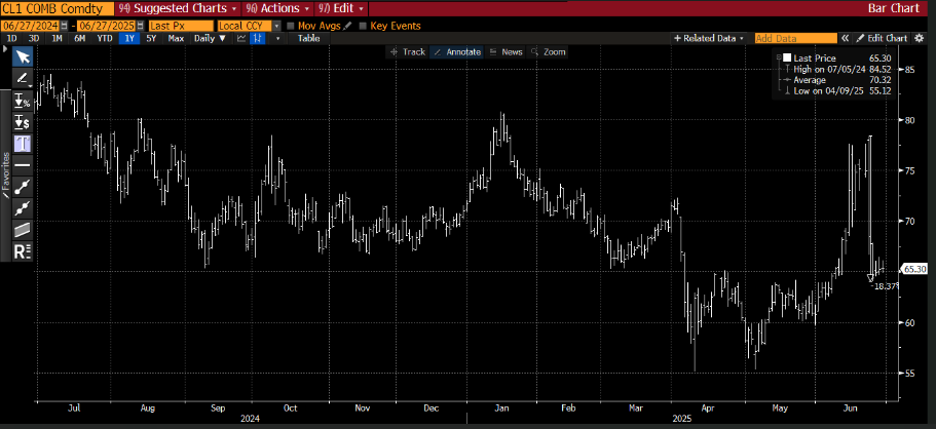Click the Table view button
The image size is (936, 430).
point(309,38)
